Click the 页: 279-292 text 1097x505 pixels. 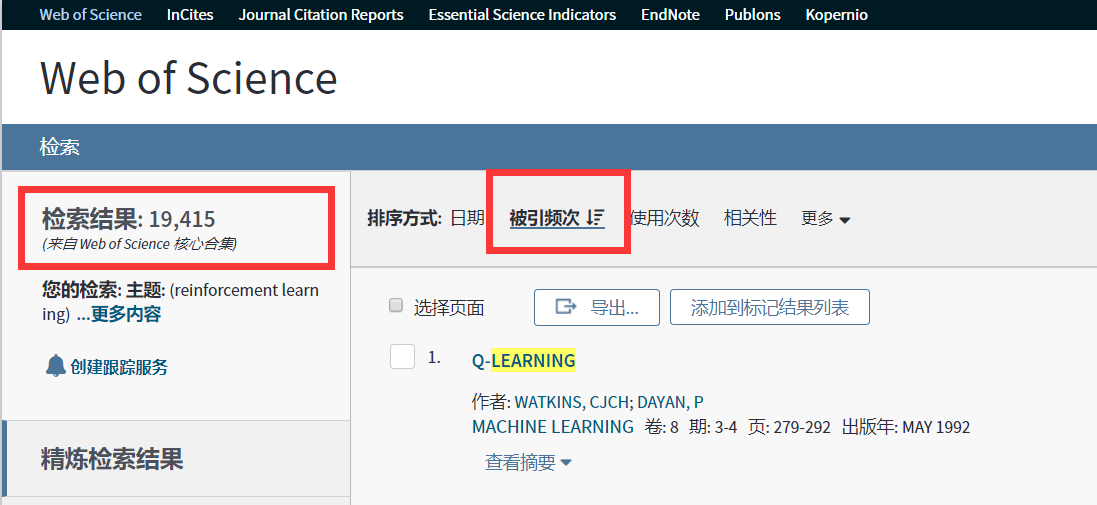coord(788,427)
